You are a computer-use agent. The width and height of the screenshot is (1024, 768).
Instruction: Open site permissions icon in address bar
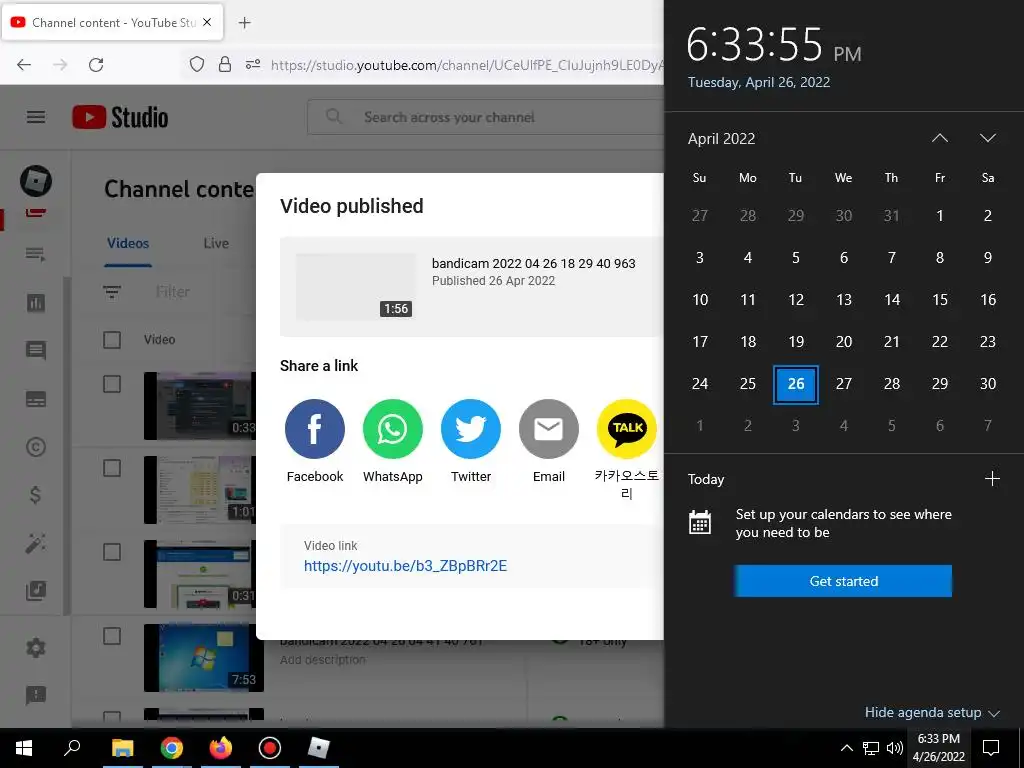(253, 64)
